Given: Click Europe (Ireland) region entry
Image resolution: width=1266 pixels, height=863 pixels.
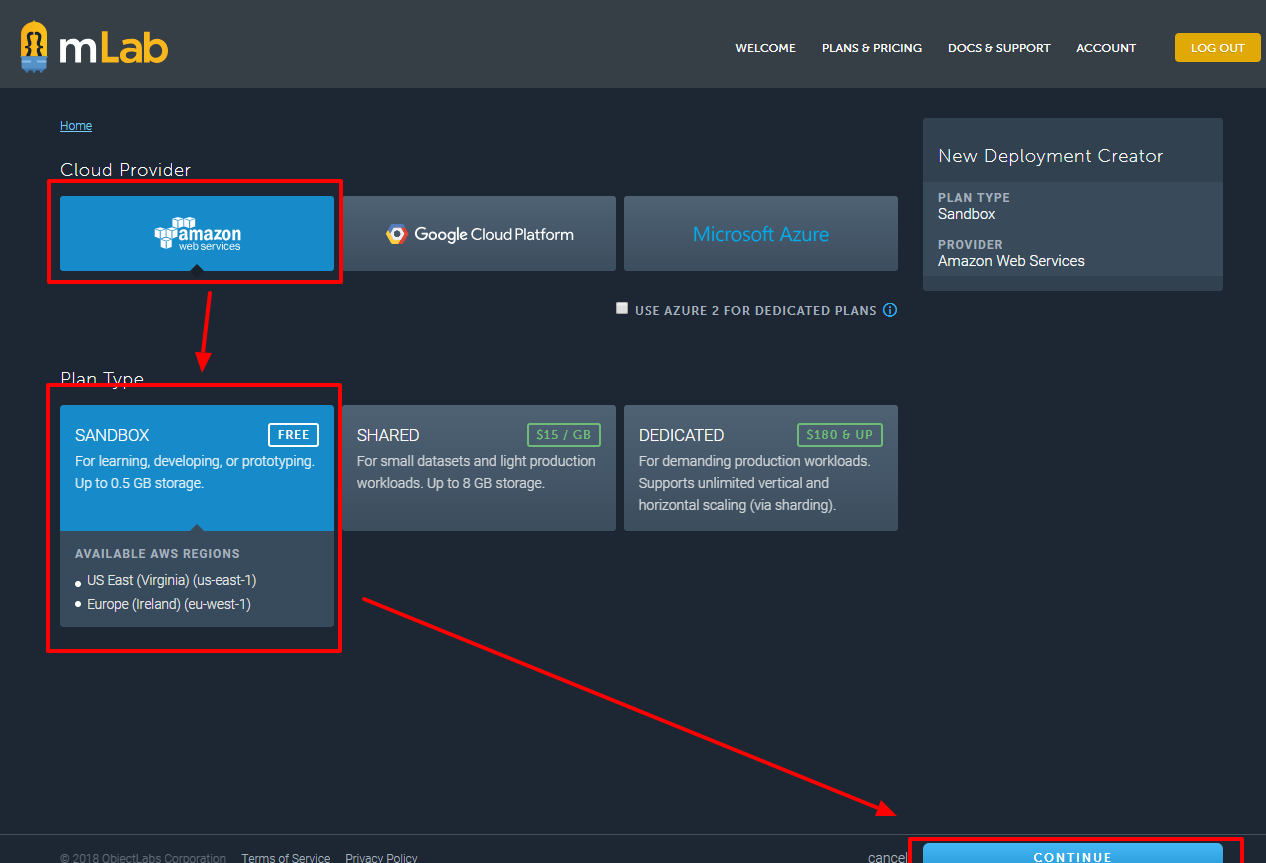Looking at the screenshot, I should click(x=168, y=604).
